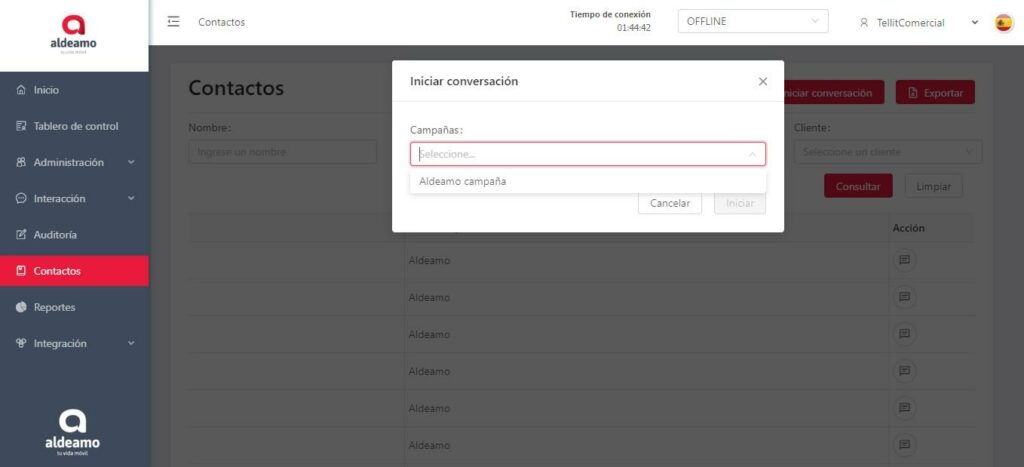Click the chat icon in third contact row

904,333
